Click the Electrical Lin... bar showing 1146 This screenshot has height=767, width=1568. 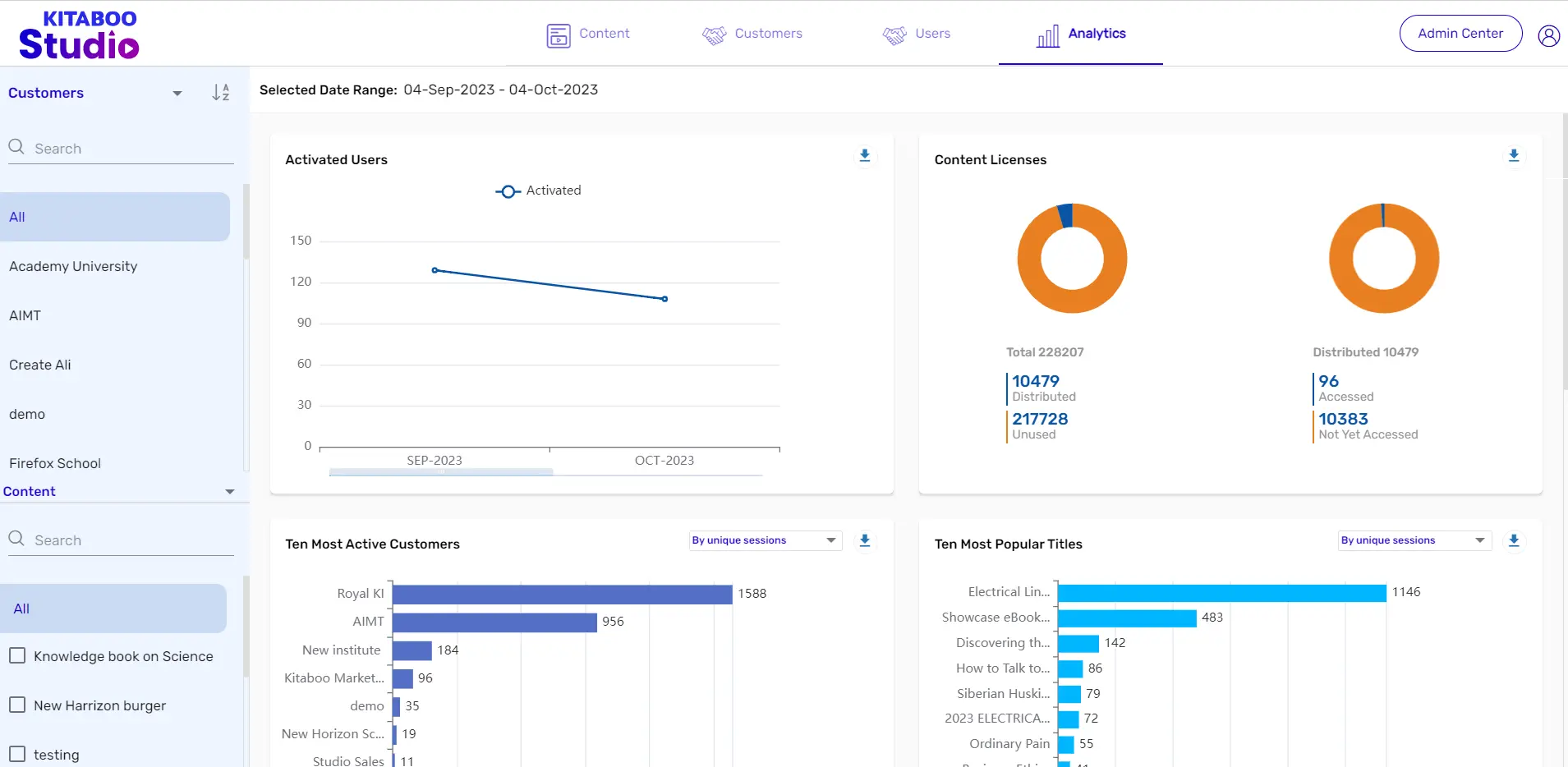[1222, 592]
